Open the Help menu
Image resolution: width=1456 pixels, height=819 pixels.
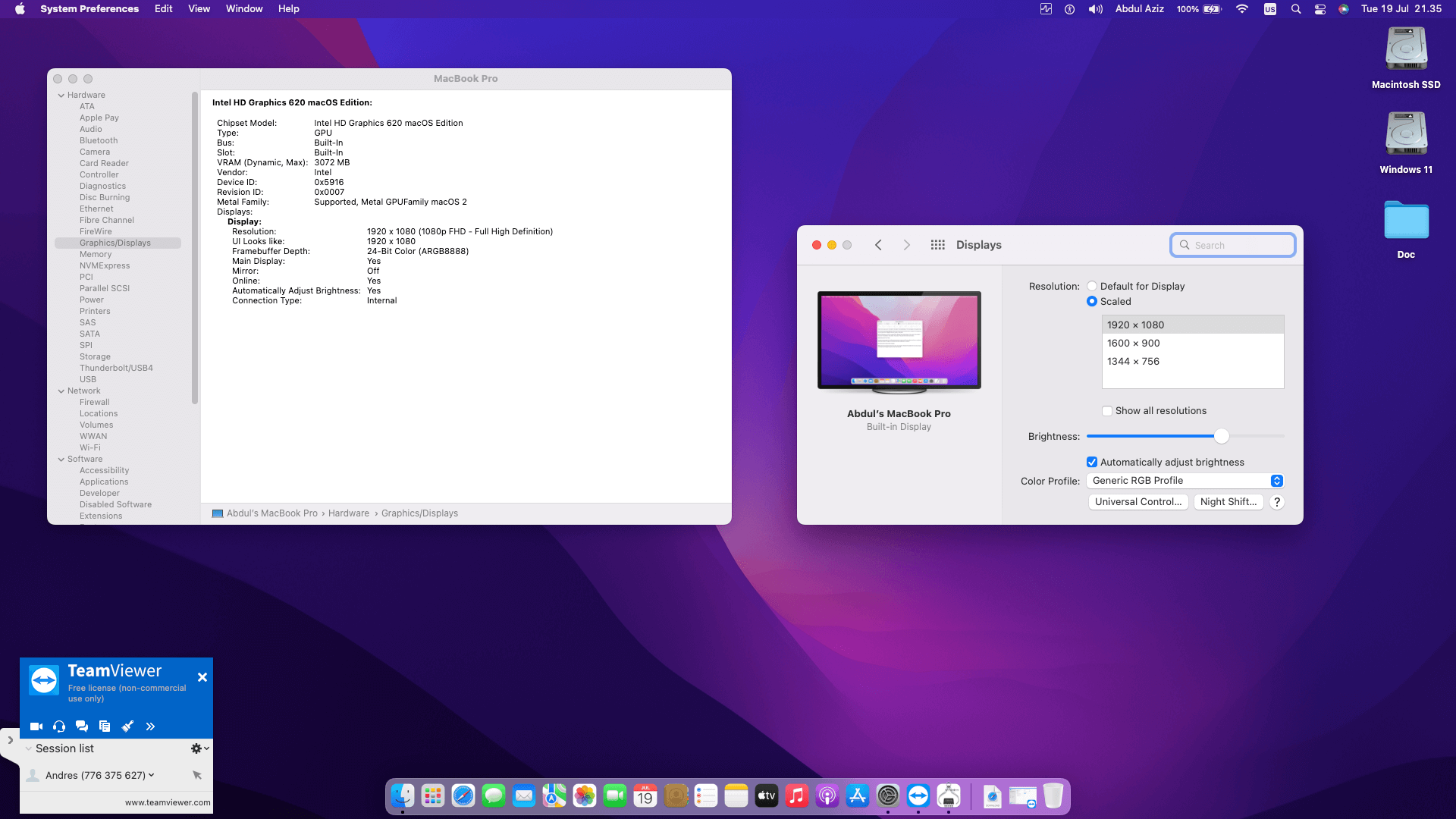(x=288, y=9)
